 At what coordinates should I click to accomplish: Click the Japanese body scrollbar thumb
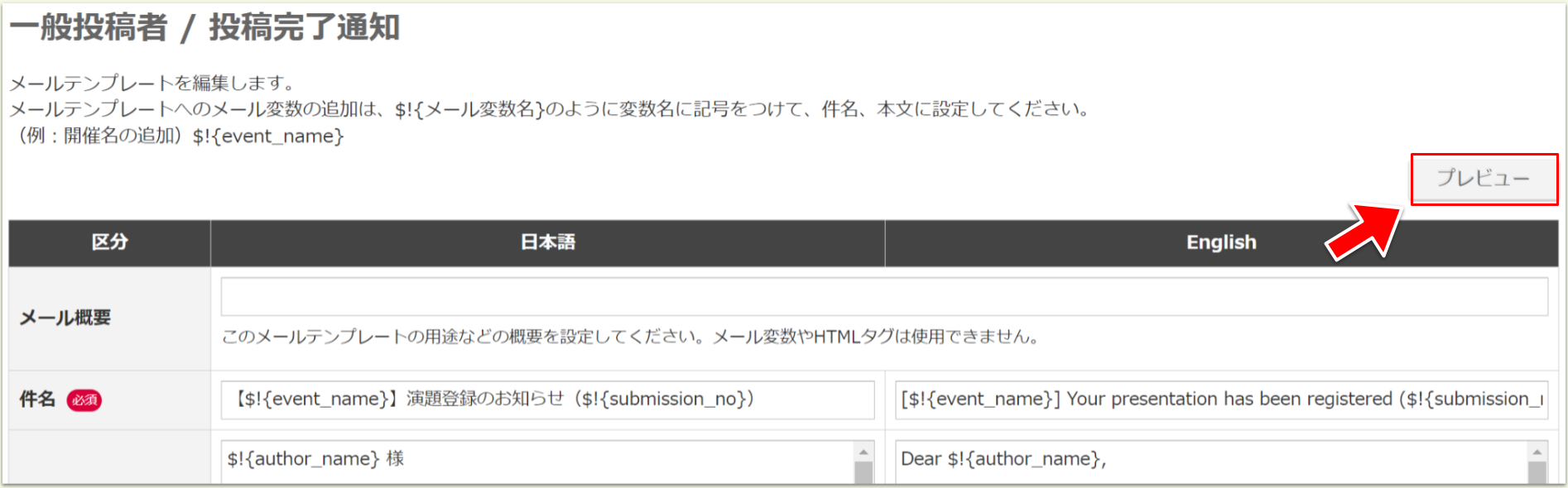pyautogui.click(x=863, y=473)
